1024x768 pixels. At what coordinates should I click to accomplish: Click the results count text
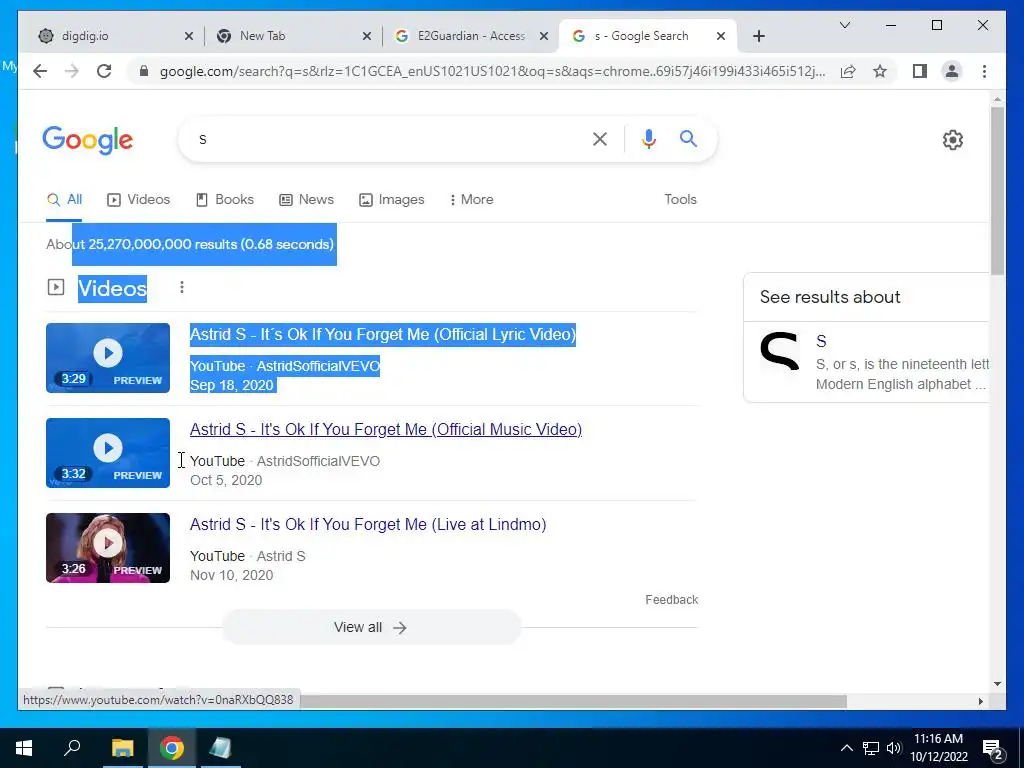(190, 244)
